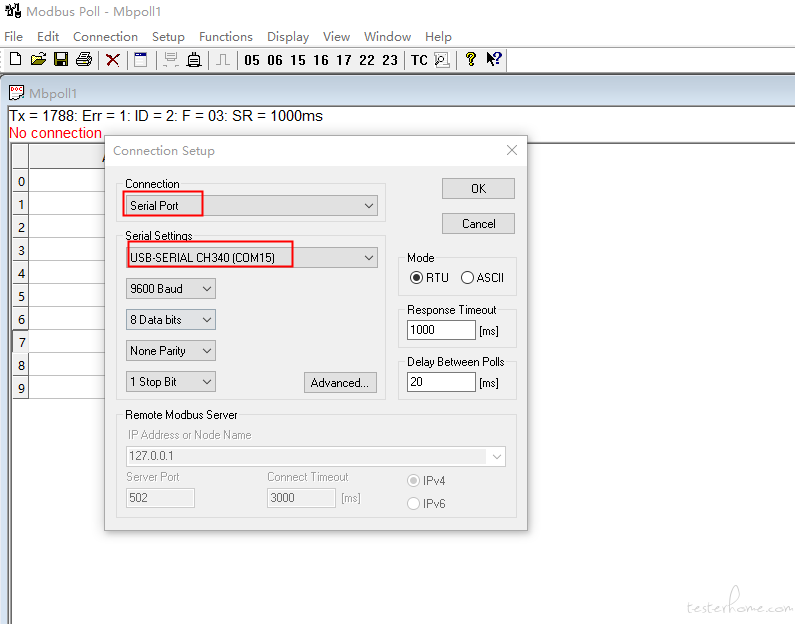Select row 7 header in Mbpoll1 grid

coord(21,342)
